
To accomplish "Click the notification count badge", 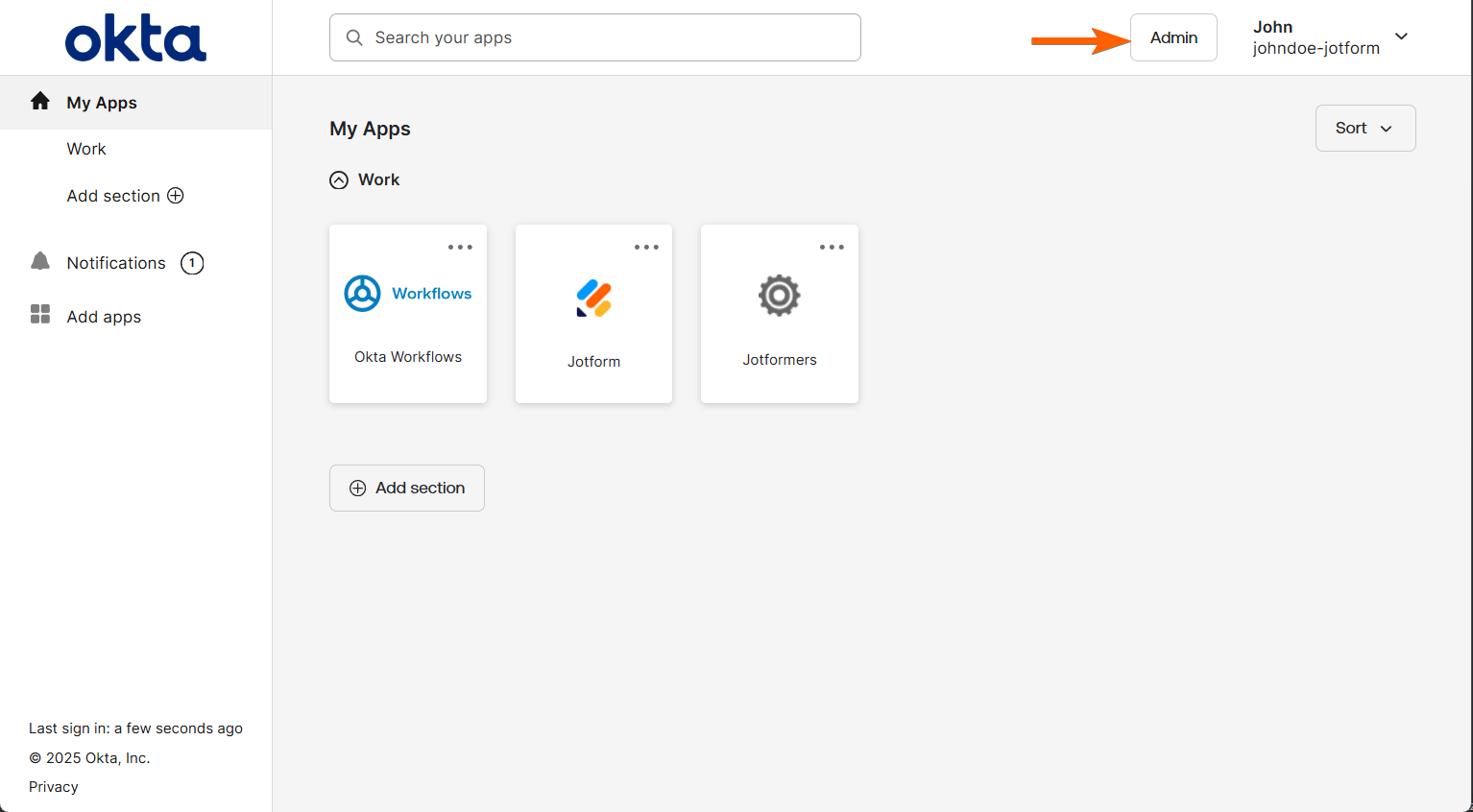I will point(192,263).
